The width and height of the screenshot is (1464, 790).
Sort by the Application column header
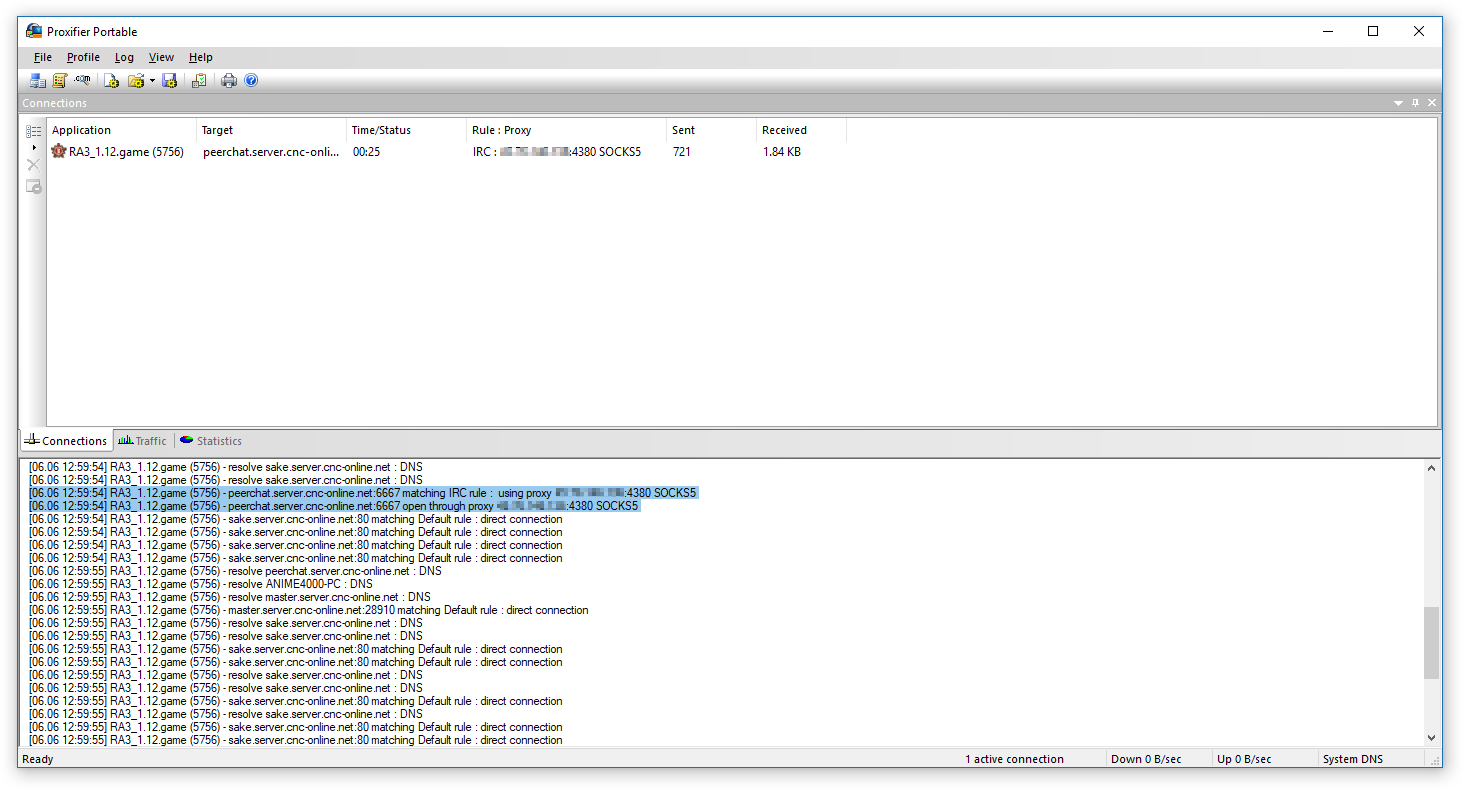click(x=122, y=130)
